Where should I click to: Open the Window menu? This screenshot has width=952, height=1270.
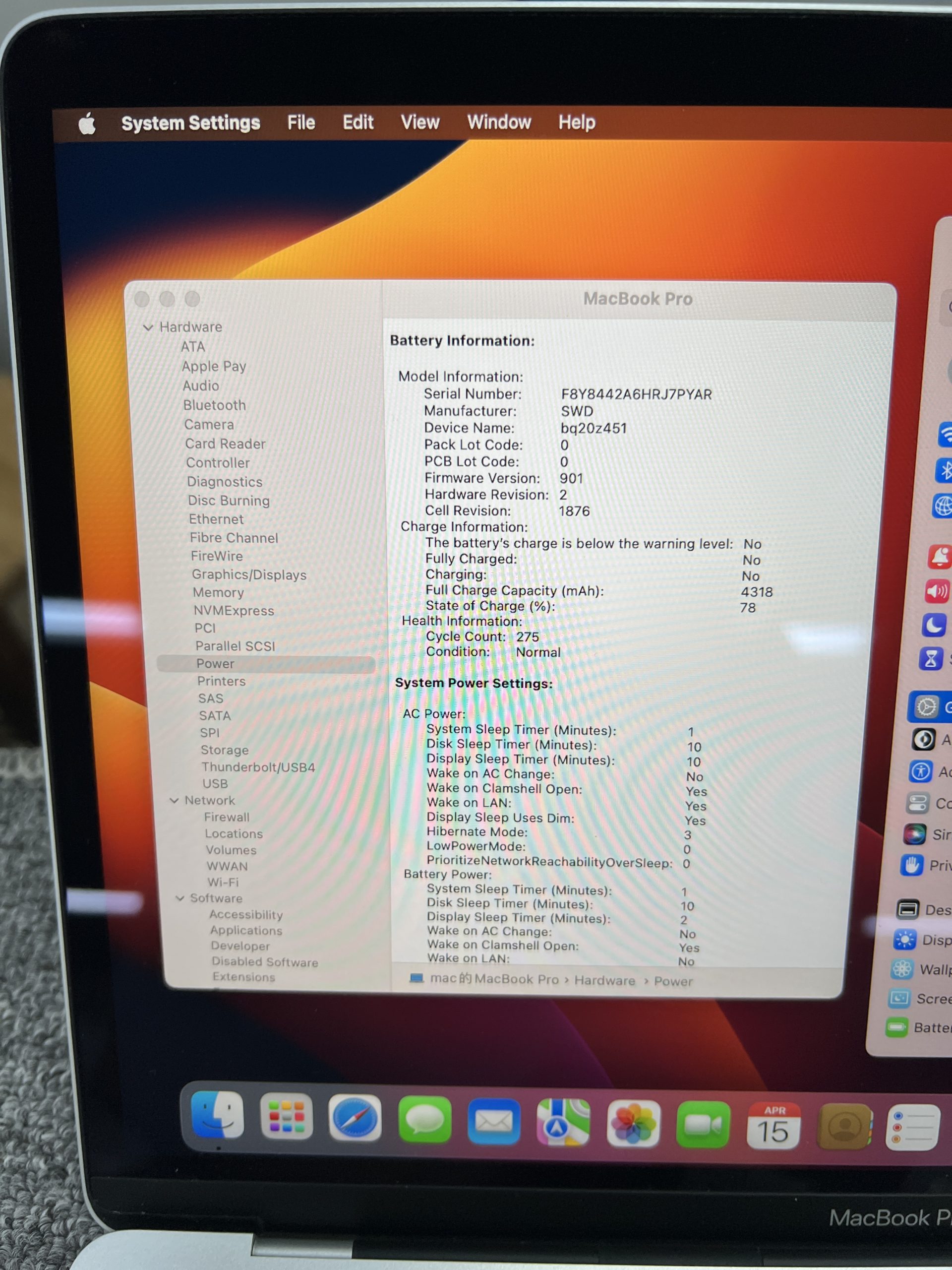coord(499,123)
